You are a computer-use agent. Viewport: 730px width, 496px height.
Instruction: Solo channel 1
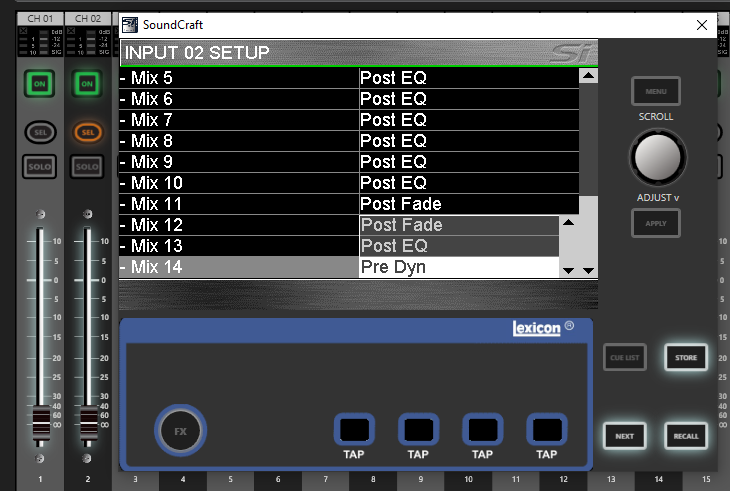40,167
